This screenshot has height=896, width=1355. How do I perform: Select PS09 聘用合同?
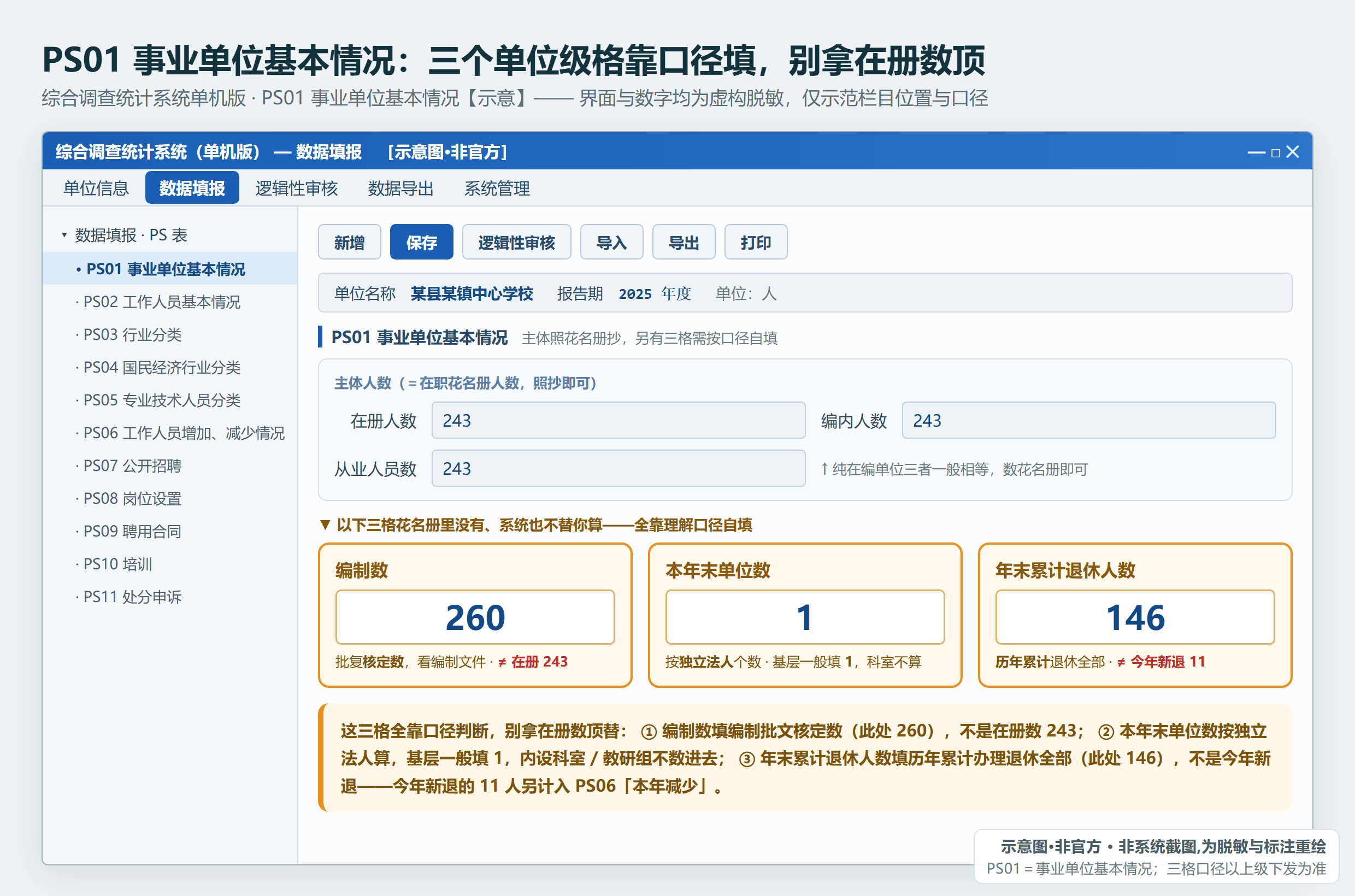[170, 531]
